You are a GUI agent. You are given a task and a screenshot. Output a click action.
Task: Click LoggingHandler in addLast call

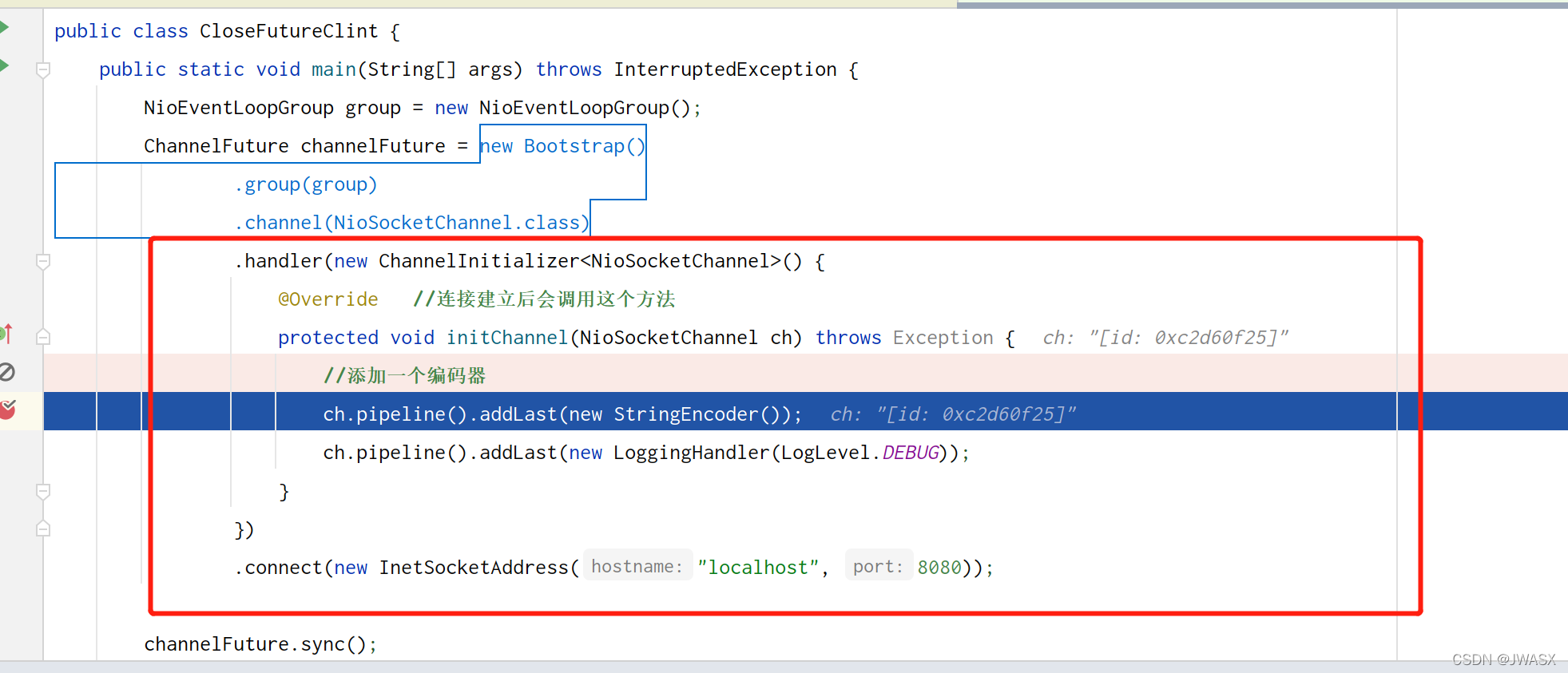[x=691, y=453]
